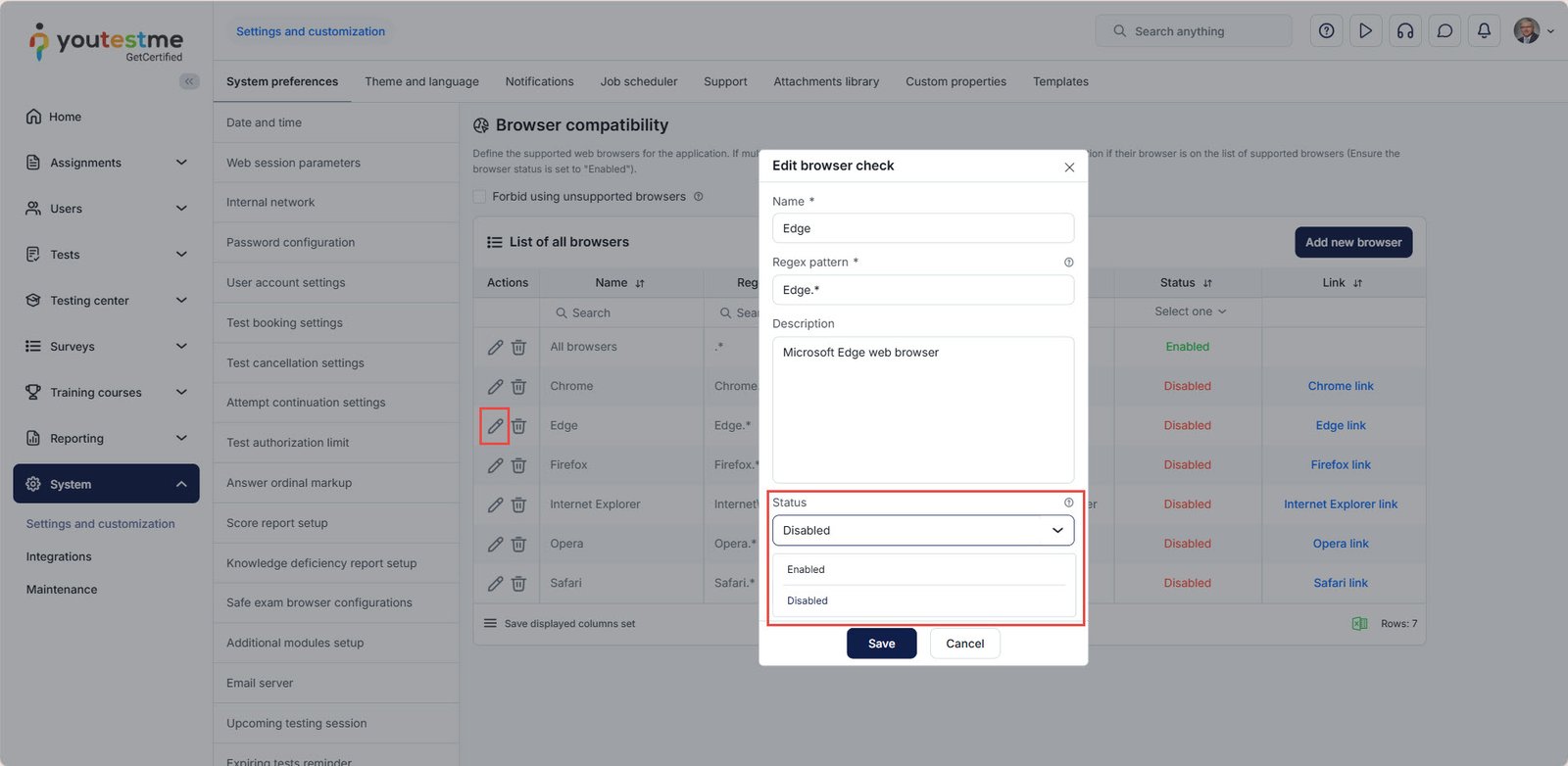
Task: Open the Job scheduler tab
Action: click(638, 82)
